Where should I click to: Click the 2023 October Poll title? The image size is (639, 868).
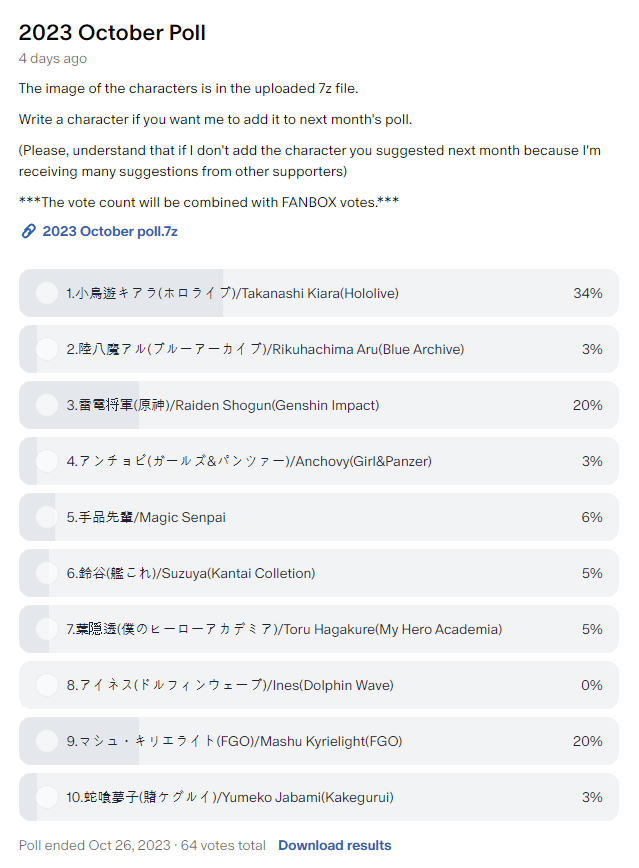point(112,32)
